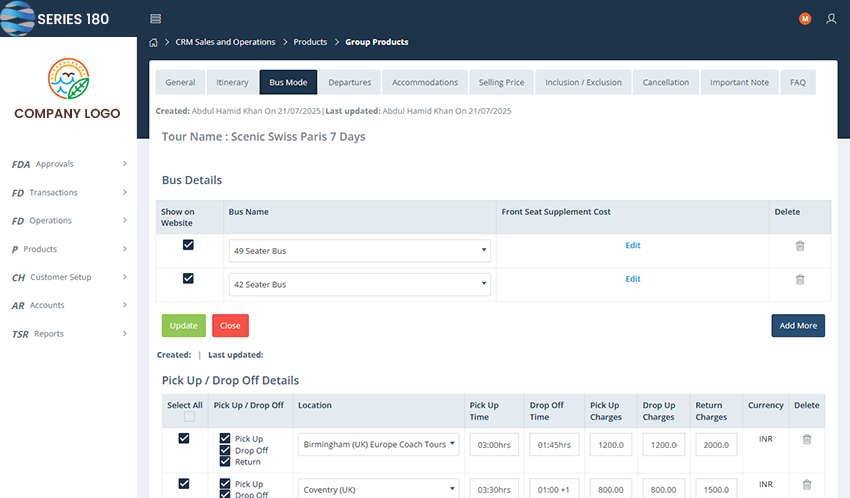Uncheck Show on Website for 49 Seater Bus
This screenshot has height=498, width=850.
pos(188,245)
